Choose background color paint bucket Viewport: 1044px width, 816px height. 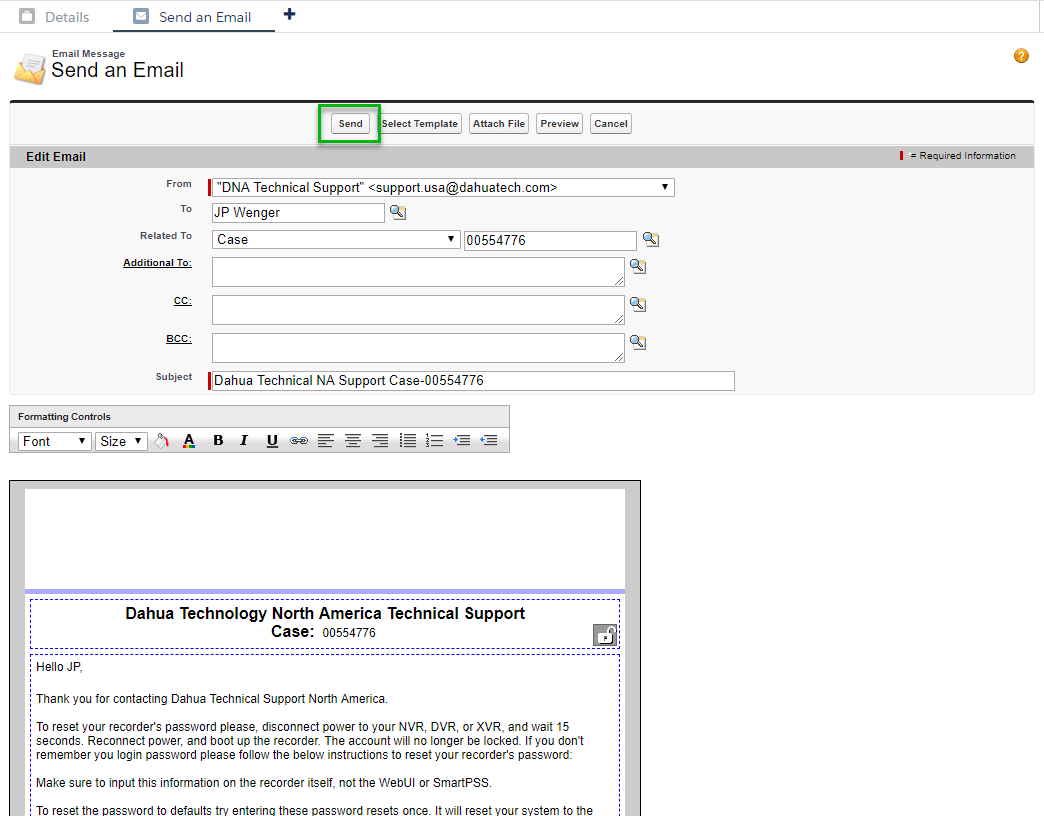point(162,441)
